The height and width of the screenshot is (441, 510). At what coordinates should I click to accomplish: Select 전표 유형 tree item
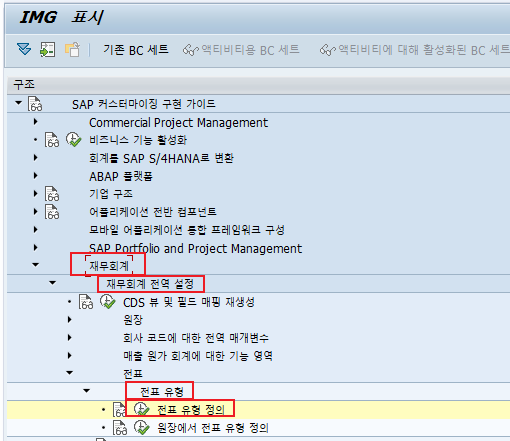162,392
